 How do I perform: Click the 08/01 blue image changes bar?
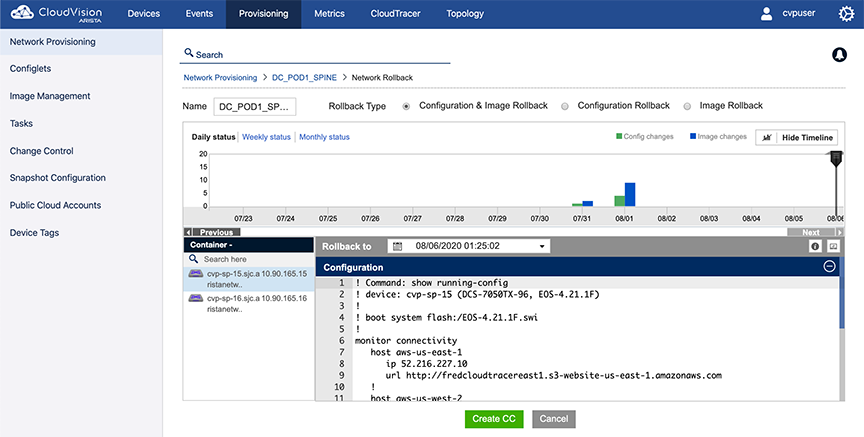pyautogui.click(x=630, y=195)
